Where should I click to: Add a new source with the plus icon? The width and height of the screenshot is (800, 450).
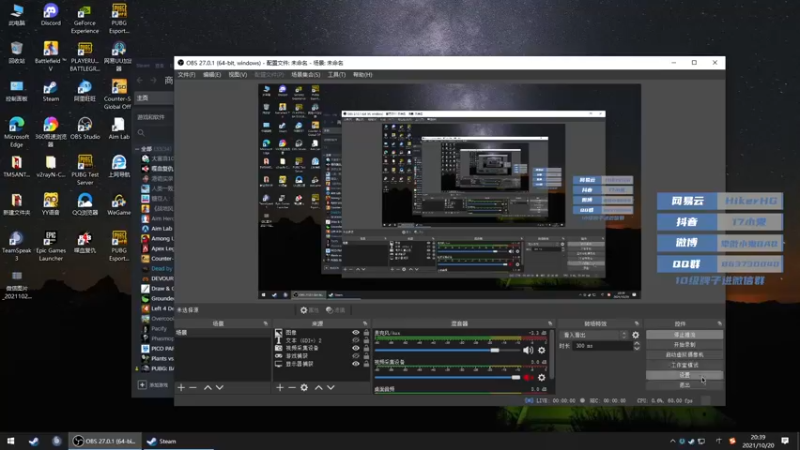(x=280, y=388)
